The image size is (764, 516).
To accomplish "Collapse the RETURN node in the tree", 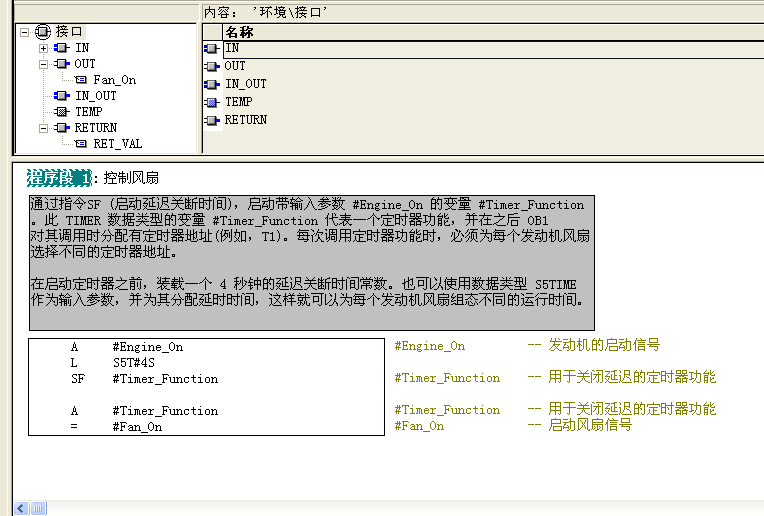I will tap(43, 128).
